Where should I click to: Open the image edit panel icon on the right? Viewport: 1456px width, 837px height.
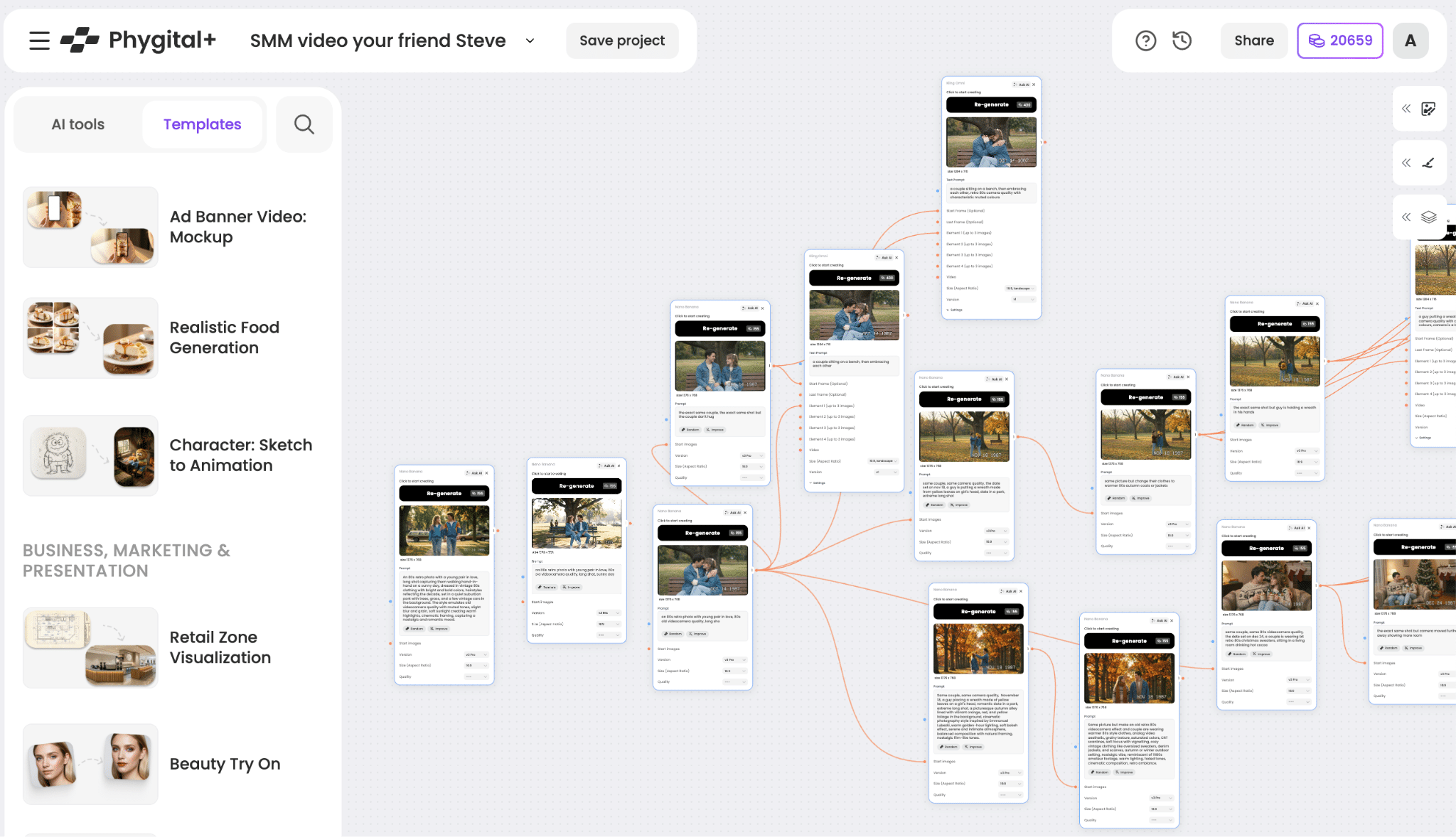coord(1428,108)
